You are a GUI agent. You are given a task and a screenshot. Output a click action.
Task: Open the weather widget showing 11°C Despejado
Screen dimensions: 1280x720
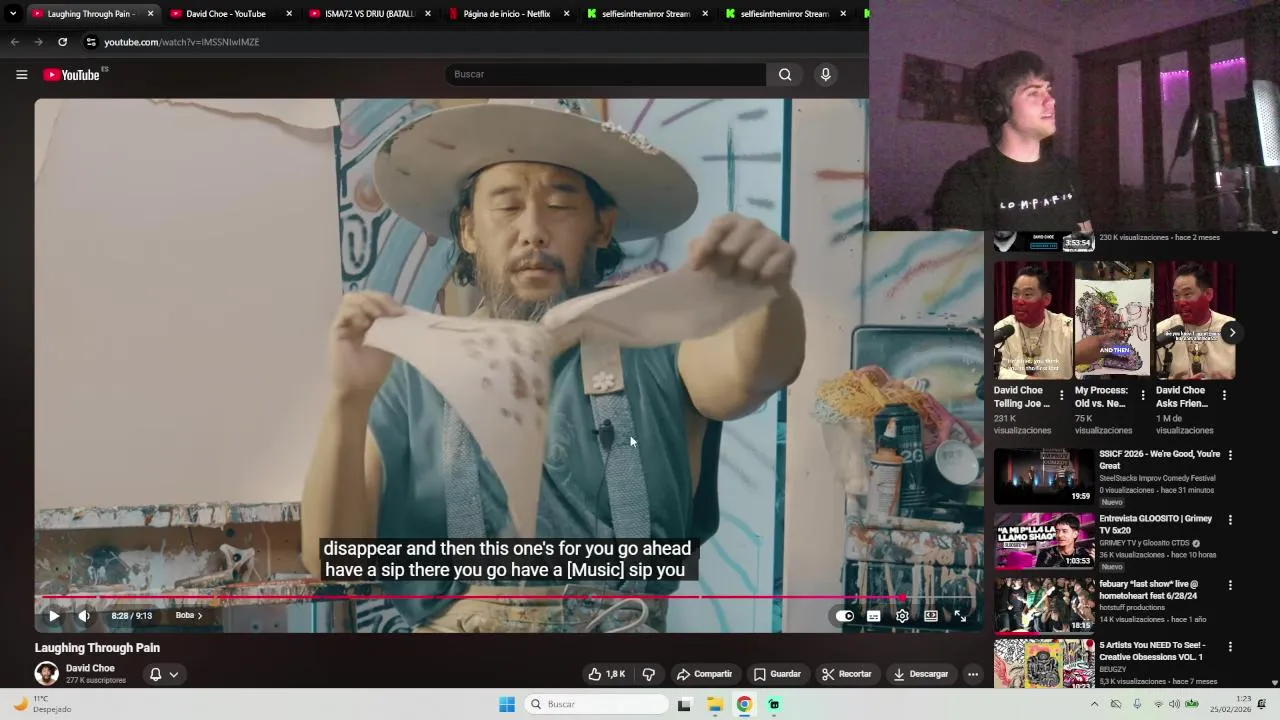(41, 704)
